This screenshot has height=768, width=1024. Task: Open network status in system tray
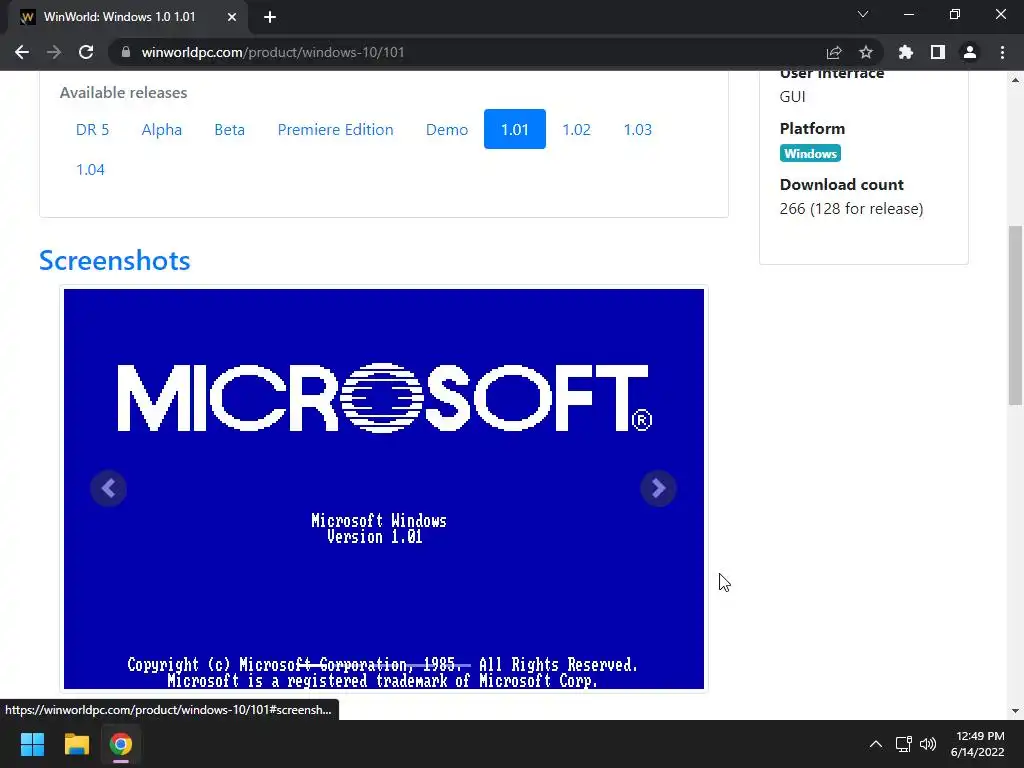click(904, 744)
